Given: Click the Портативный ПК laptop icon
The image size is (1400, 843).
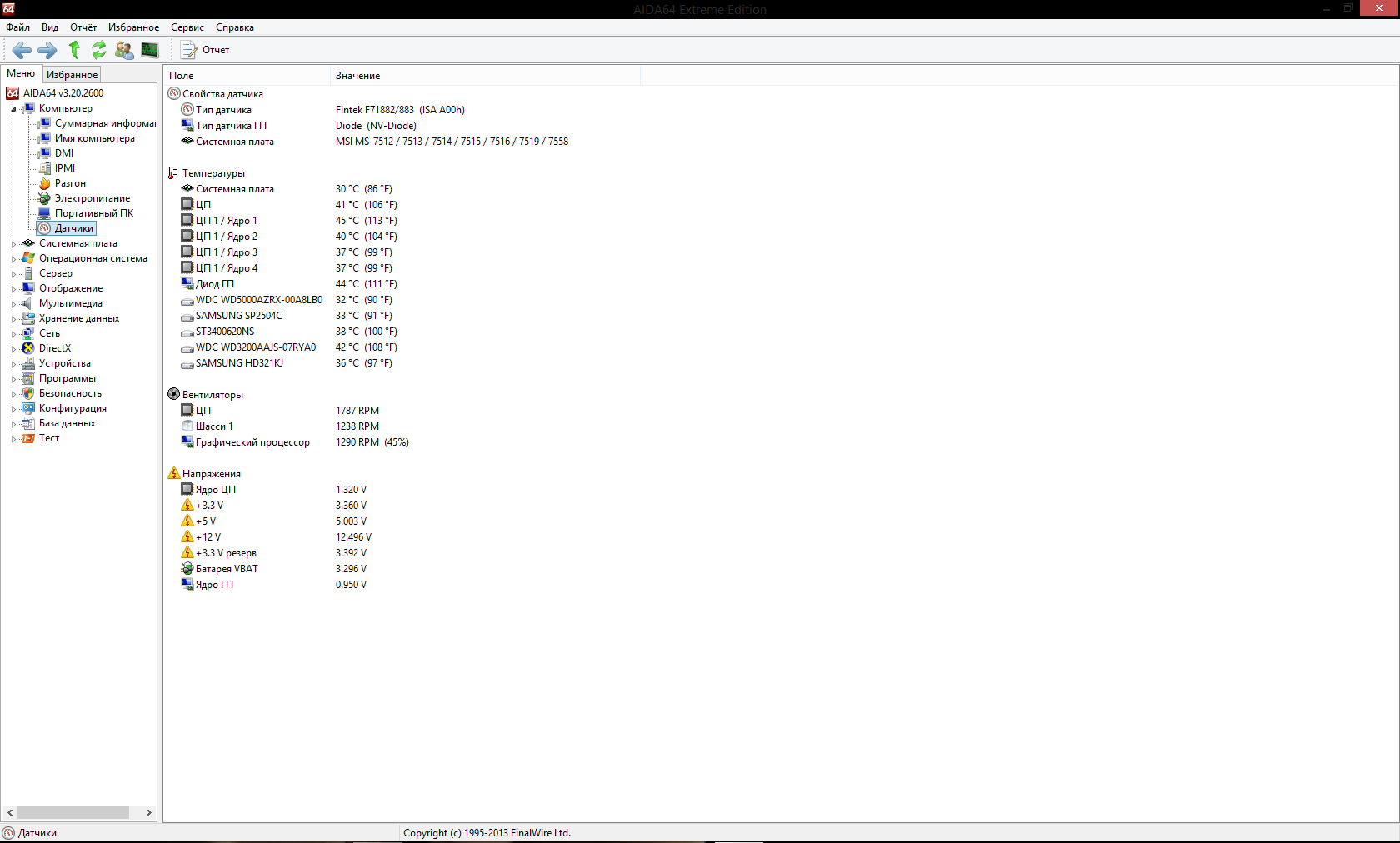Looking at the screenshot, I should coord(45,213).
